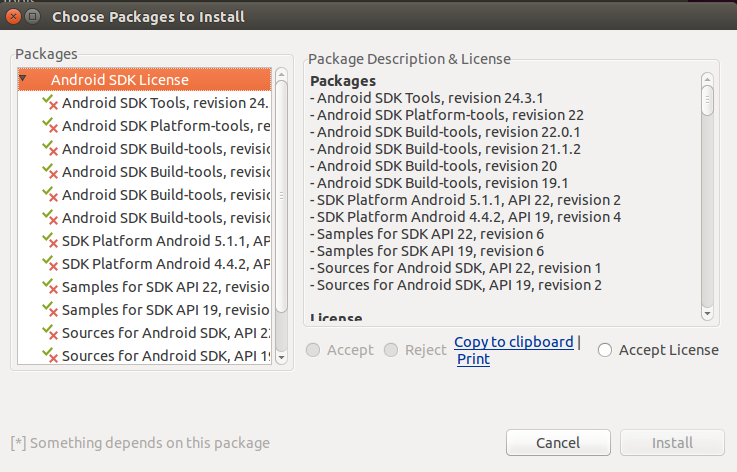Viewport: 737px width, 472px height.
Task: Click the bold Packages heading in description pane
Action: tap(343, 81)
